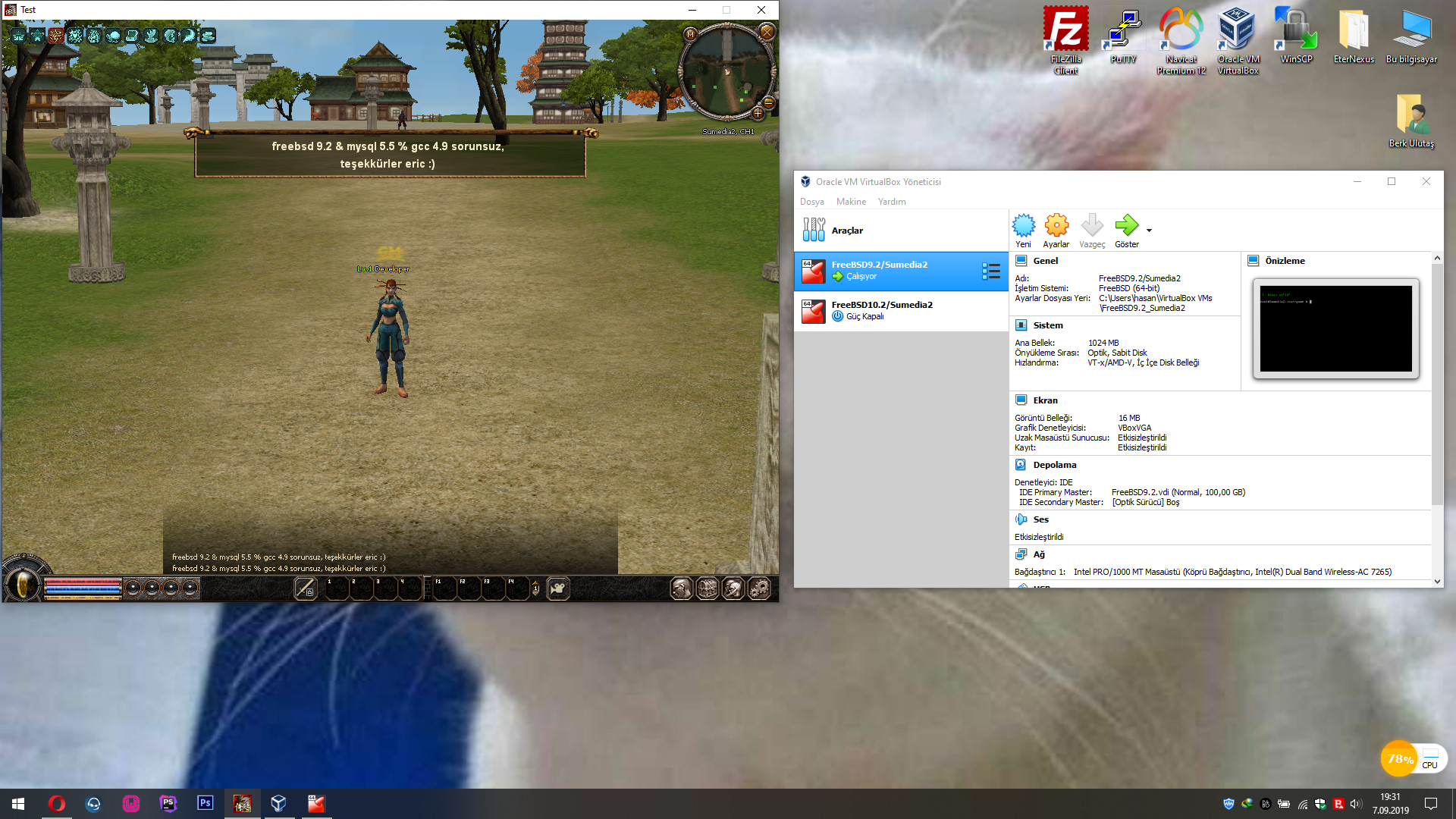The width and height of the screenshot is (1456, 819).
Task: Open the Makine menu in VirtualBox
Action: coord(851,202)
